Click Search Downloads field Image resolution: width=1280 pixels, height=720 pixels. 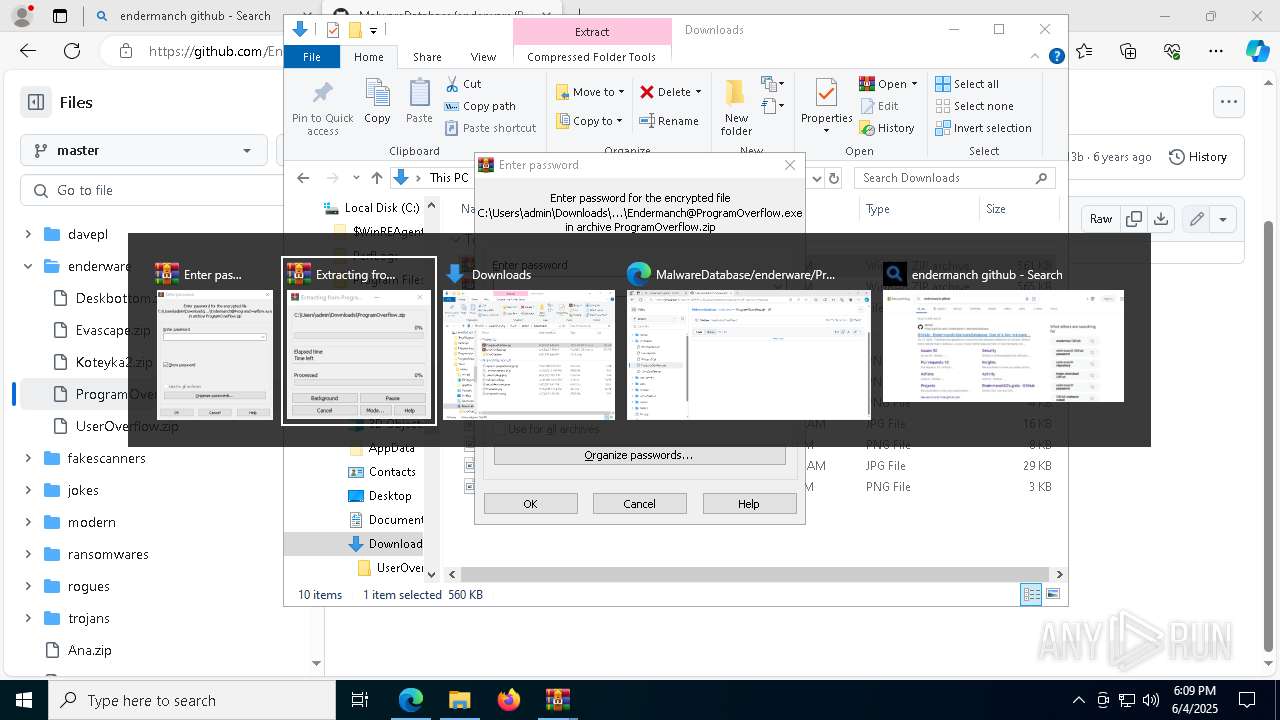click(x=955, y=178)
